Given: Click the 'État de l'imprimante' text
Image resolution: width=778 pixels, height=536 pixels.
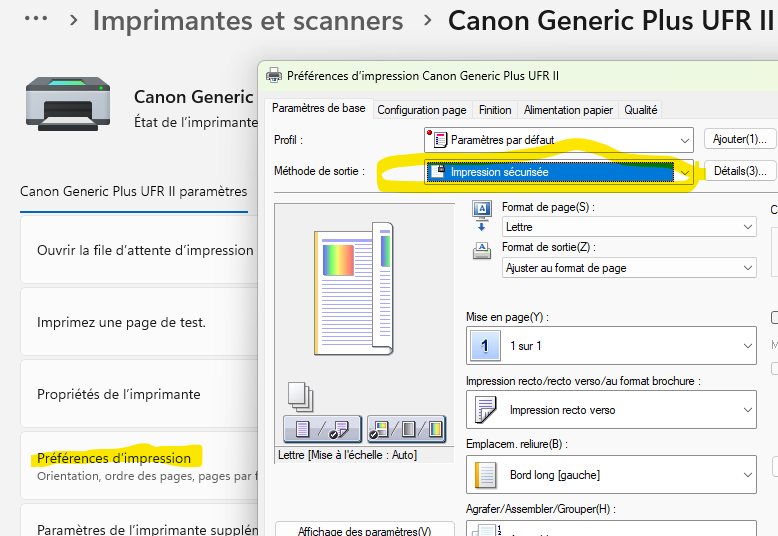Looking at the screenshot, I should pyautogui.click(x=196, y=122).
